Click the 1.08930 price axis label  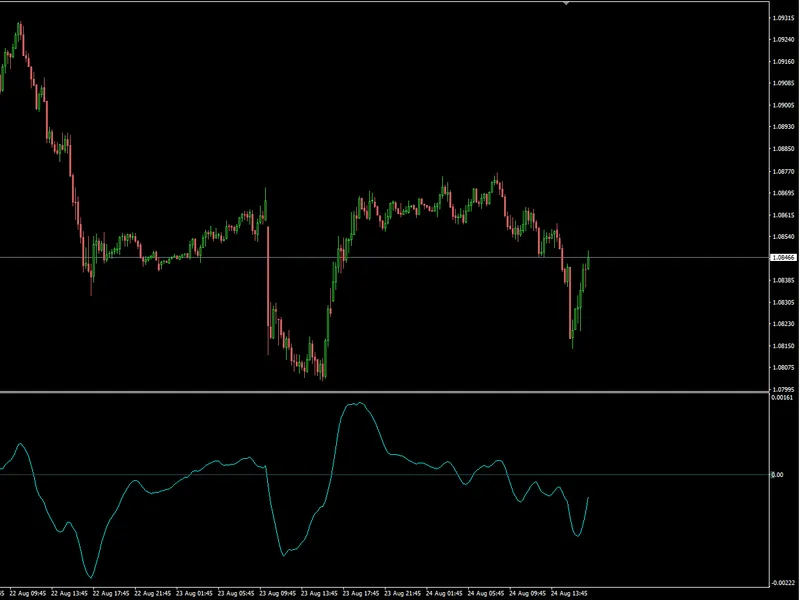pyautogui.click(x=783, y=127)
